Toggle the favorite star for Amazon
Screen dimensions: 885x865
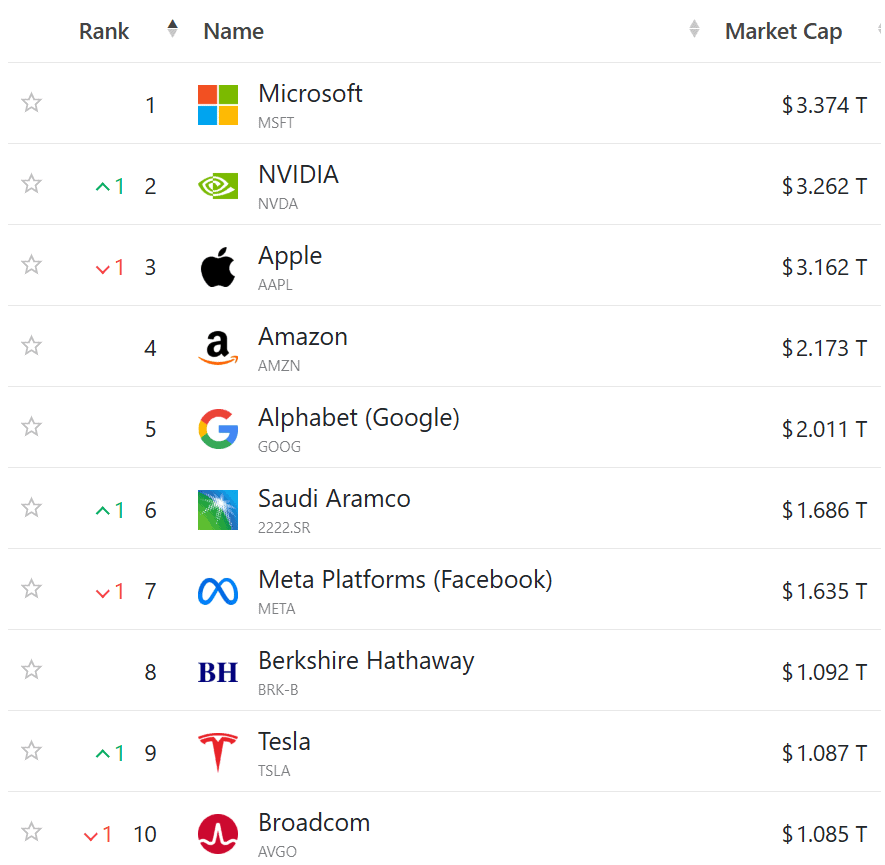click(32, 345)
